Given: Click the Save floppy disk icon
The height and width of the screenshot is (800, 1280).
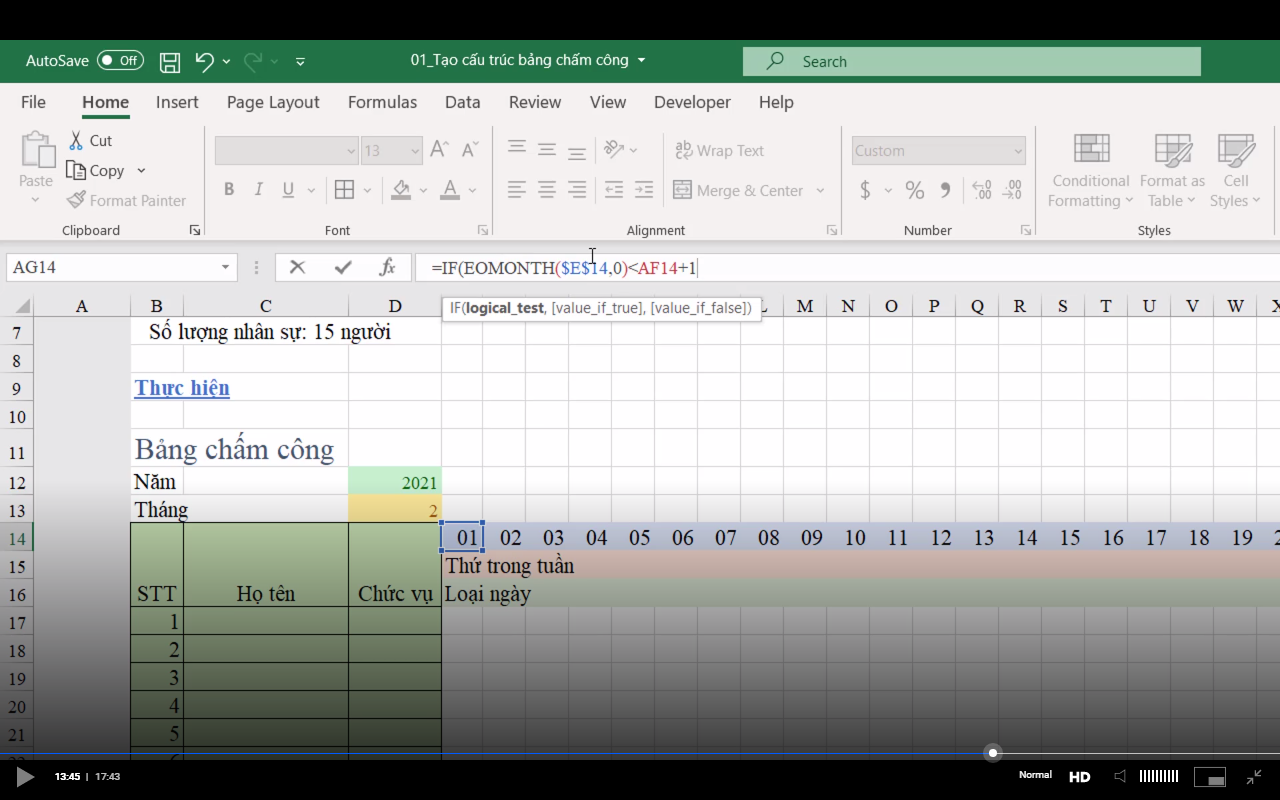Looking at the screenshot, I should [x=170, y=62].
